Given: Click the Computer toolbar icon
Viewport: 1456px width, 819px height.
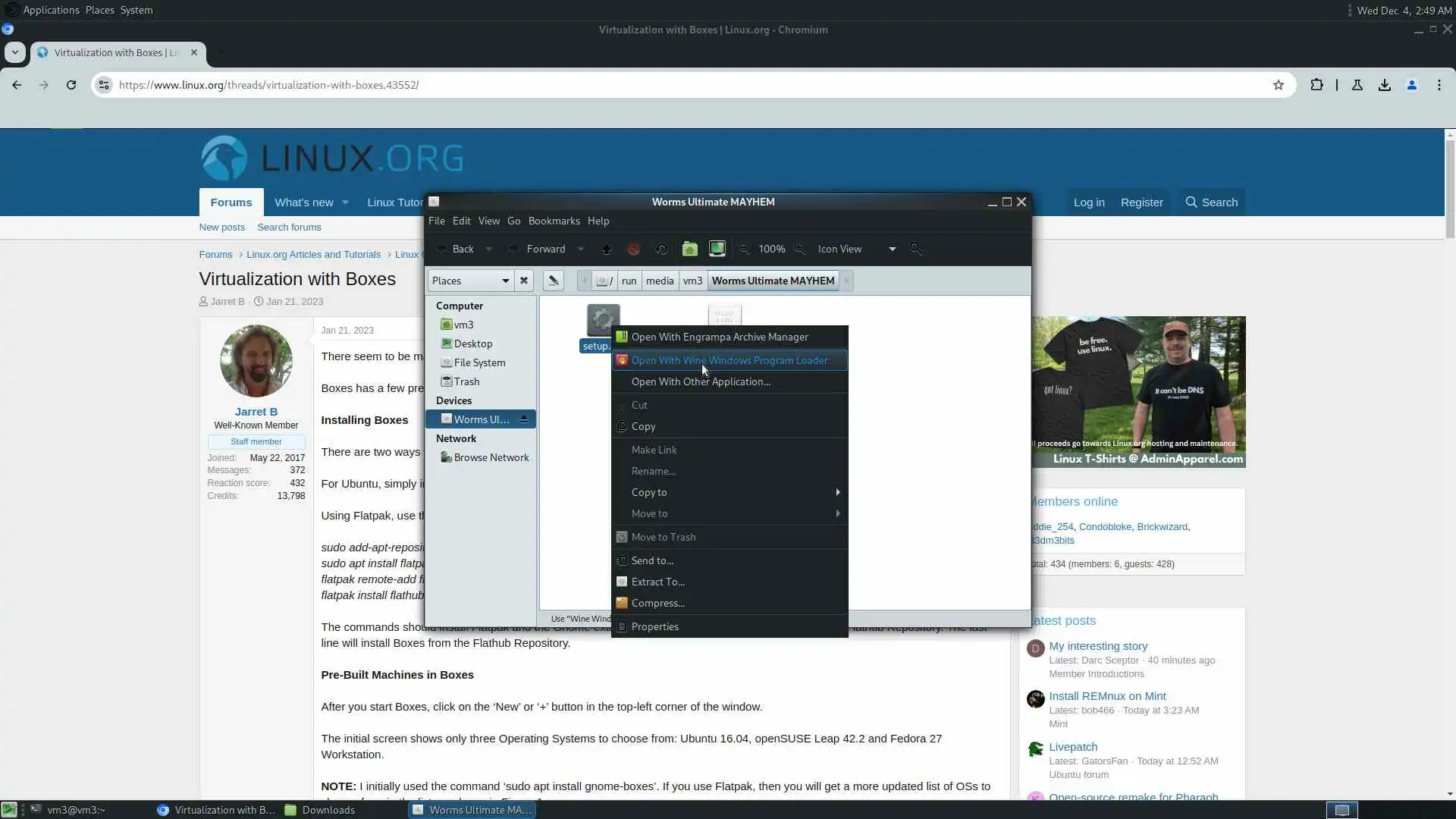Looking at the screenshot, I should point(717,249).
